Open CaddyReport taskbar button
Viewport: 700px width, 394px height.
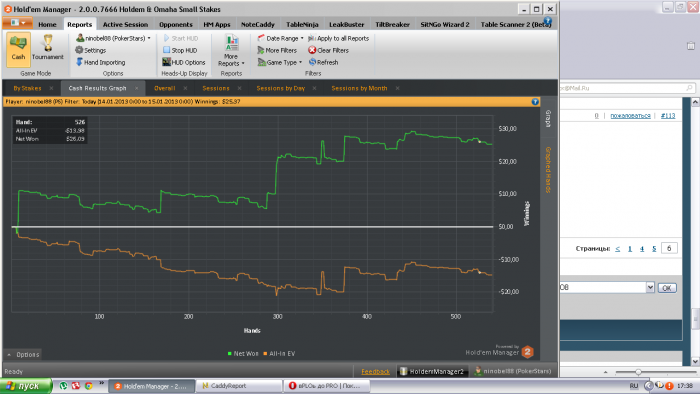[239, 386]
